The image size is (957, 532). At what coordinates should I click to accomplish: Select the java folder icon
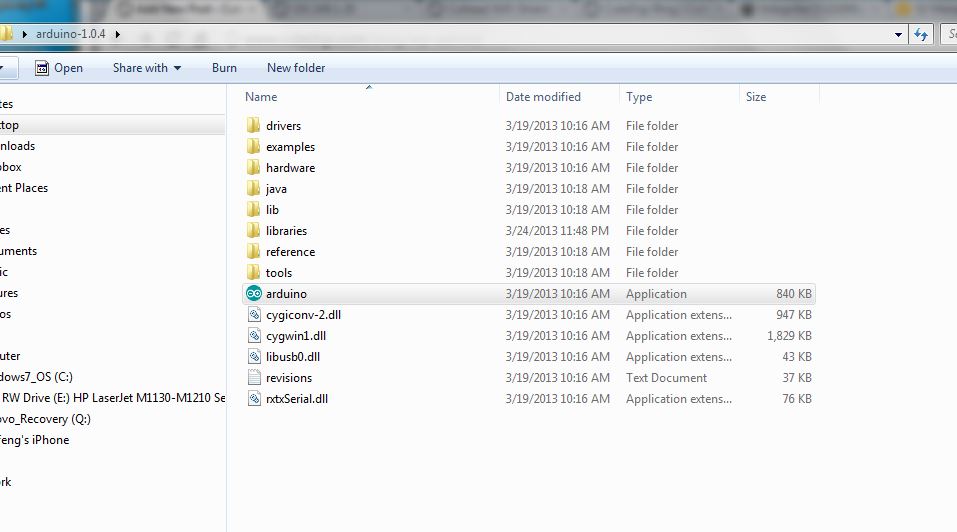pyautogui.click(x=253, y=189)
